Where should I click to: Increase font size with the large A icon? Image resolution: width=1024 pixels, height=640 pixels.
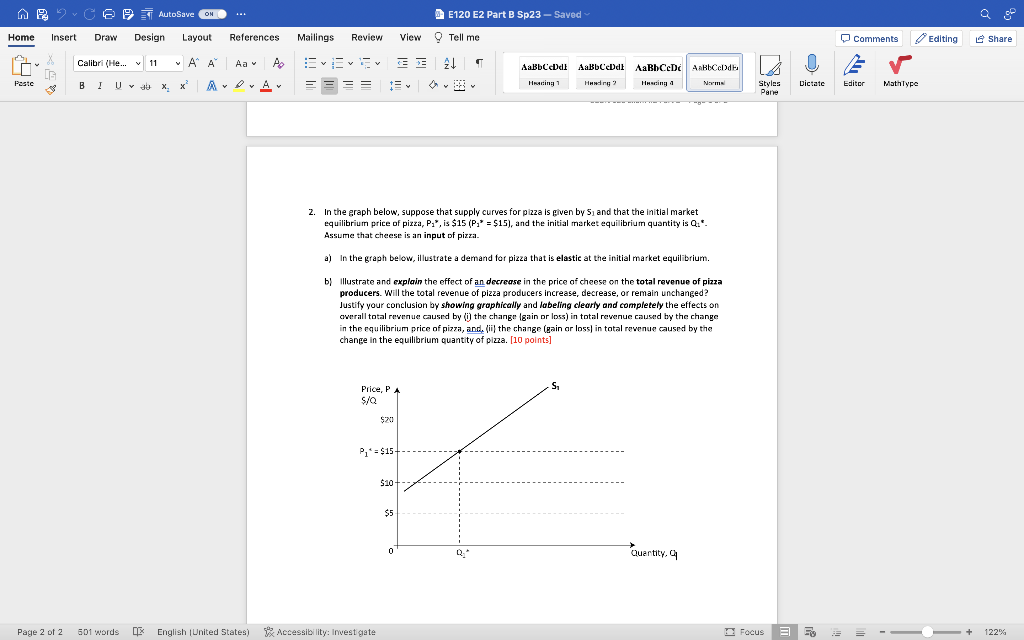pos(193,63)
